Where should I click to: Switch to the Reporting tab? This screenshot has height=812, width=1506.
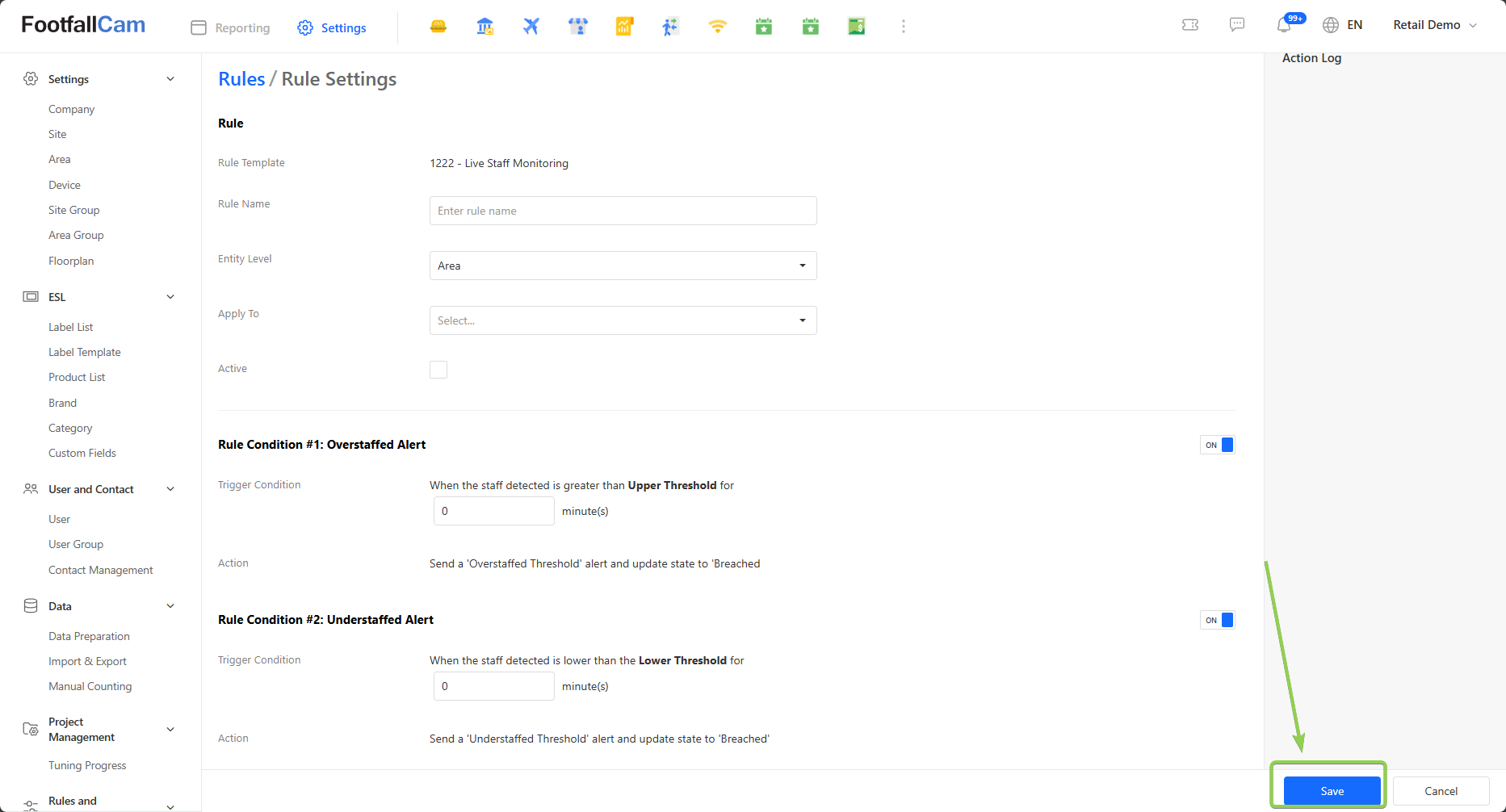(231, 27)
